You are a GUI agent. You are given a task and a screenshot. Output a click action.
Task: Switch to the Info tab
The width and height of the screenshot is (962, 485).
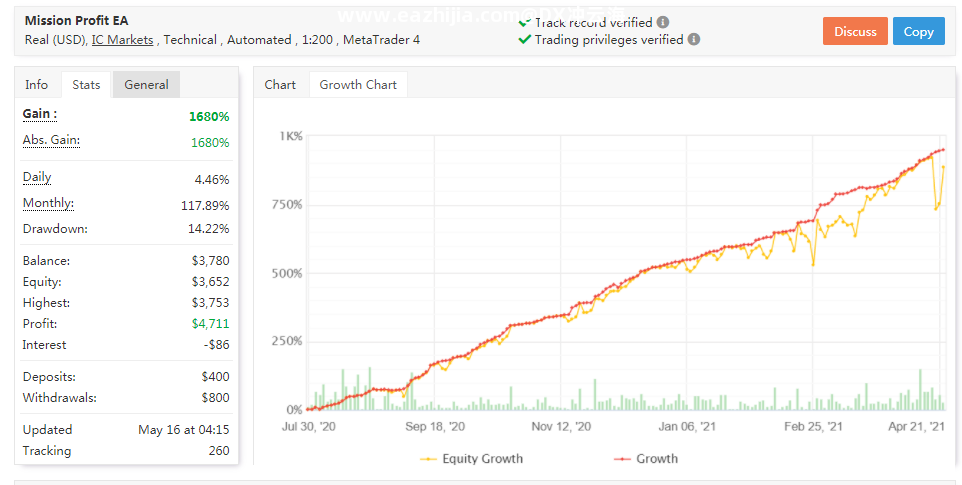pos(37,85)
